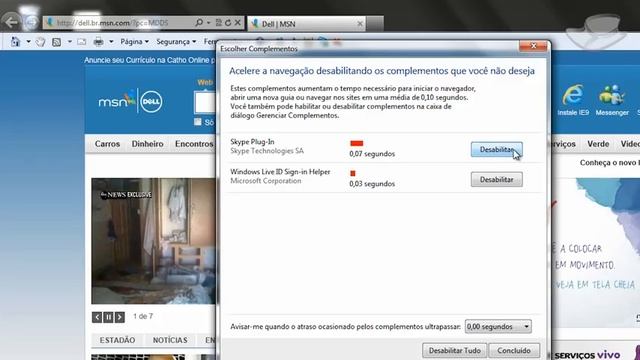Toggle the compatibility view icon in address bar

[218, 23]
